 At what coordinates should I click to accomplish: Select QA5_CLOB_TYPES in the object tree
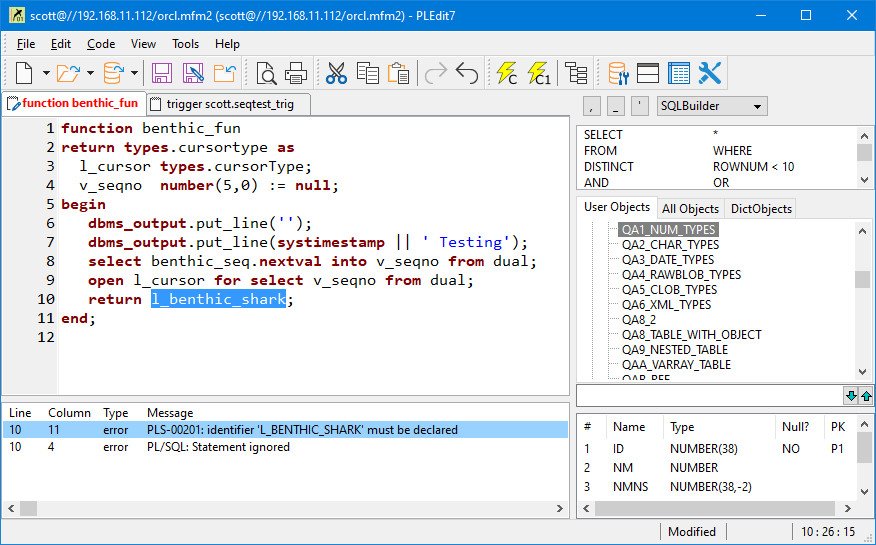click(x=669, y=290)
